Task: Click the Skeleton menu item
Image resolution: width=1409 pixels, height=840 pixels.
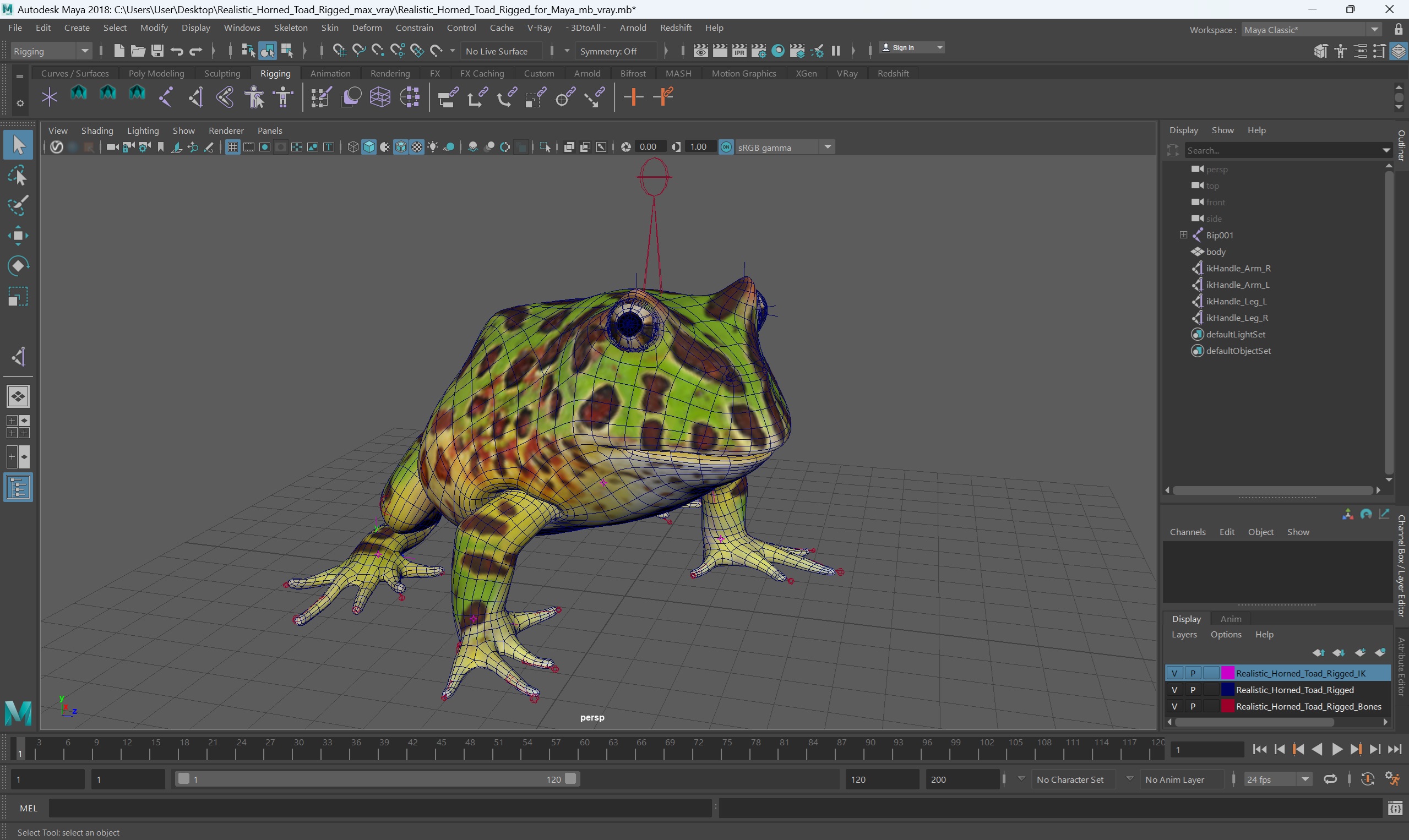Action: coord(290,27)
